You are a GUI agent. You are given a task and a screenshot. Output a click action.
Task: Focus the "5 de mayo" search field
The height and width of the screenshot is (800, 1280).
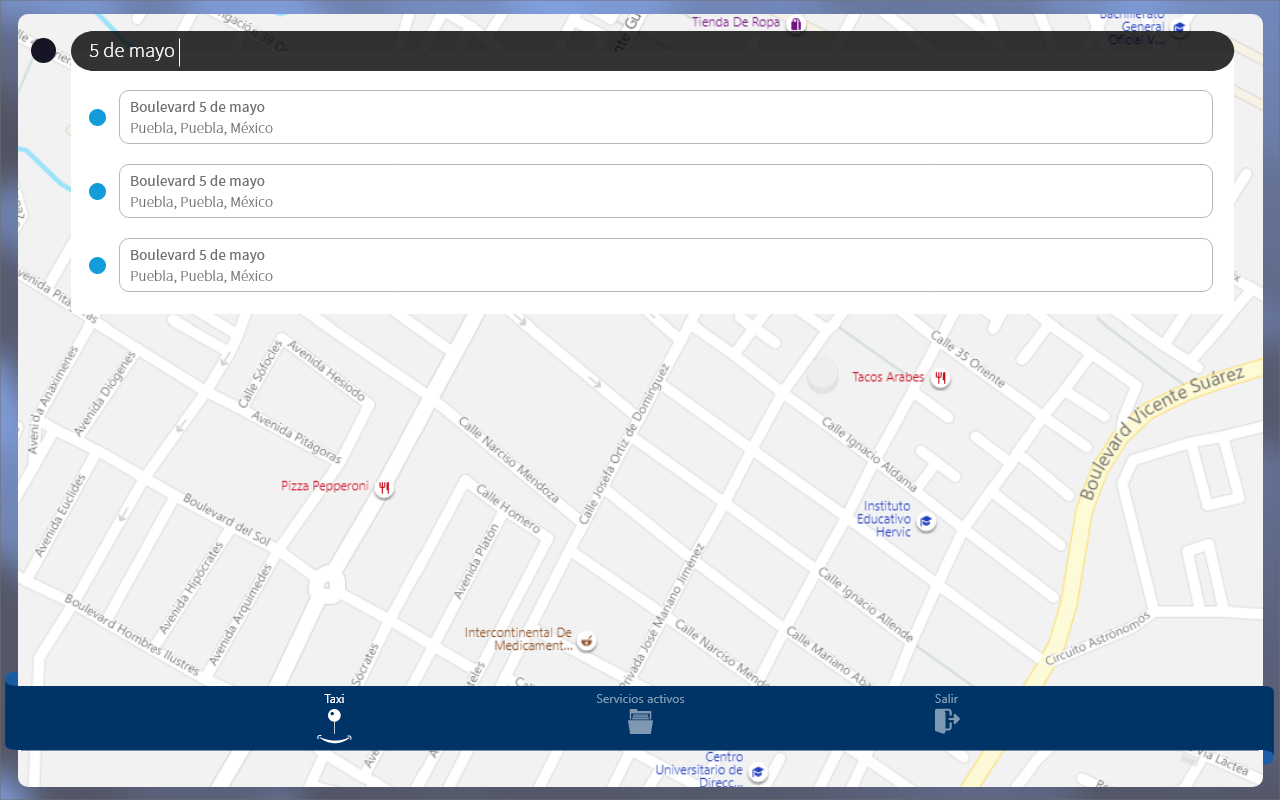(x=650, y=51)
